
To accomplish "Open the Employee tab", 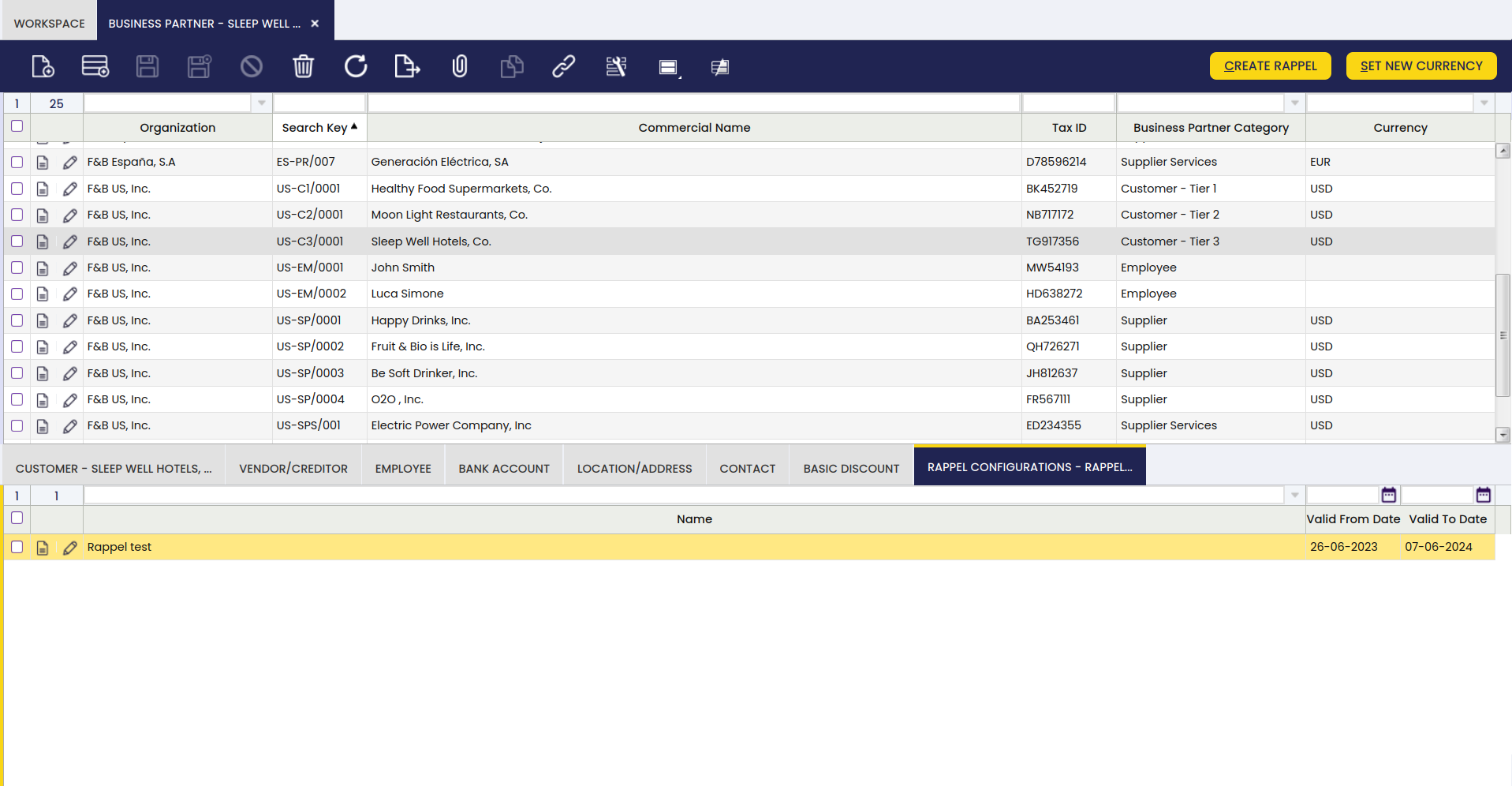I will coord(403,469).
